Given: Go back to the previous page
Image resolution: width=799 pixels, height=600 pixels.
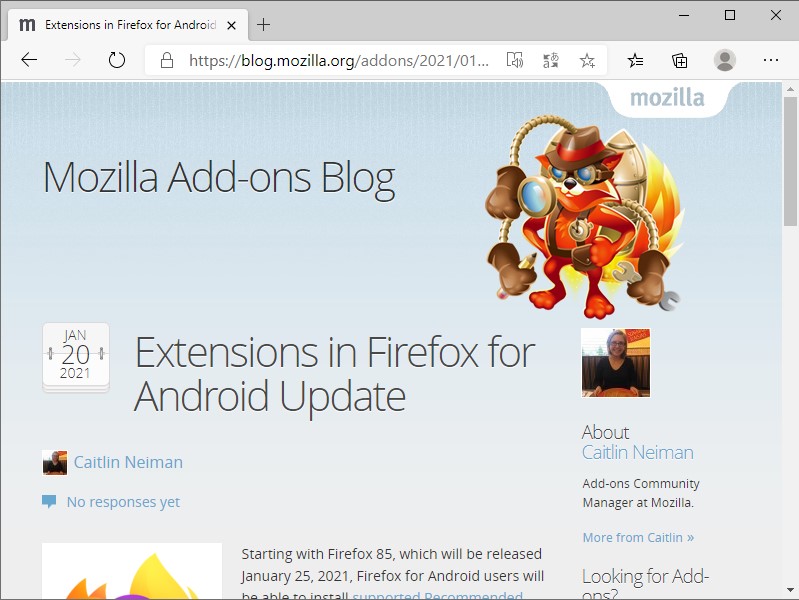Looking at the screenshot, I should [x=29, y=60].
